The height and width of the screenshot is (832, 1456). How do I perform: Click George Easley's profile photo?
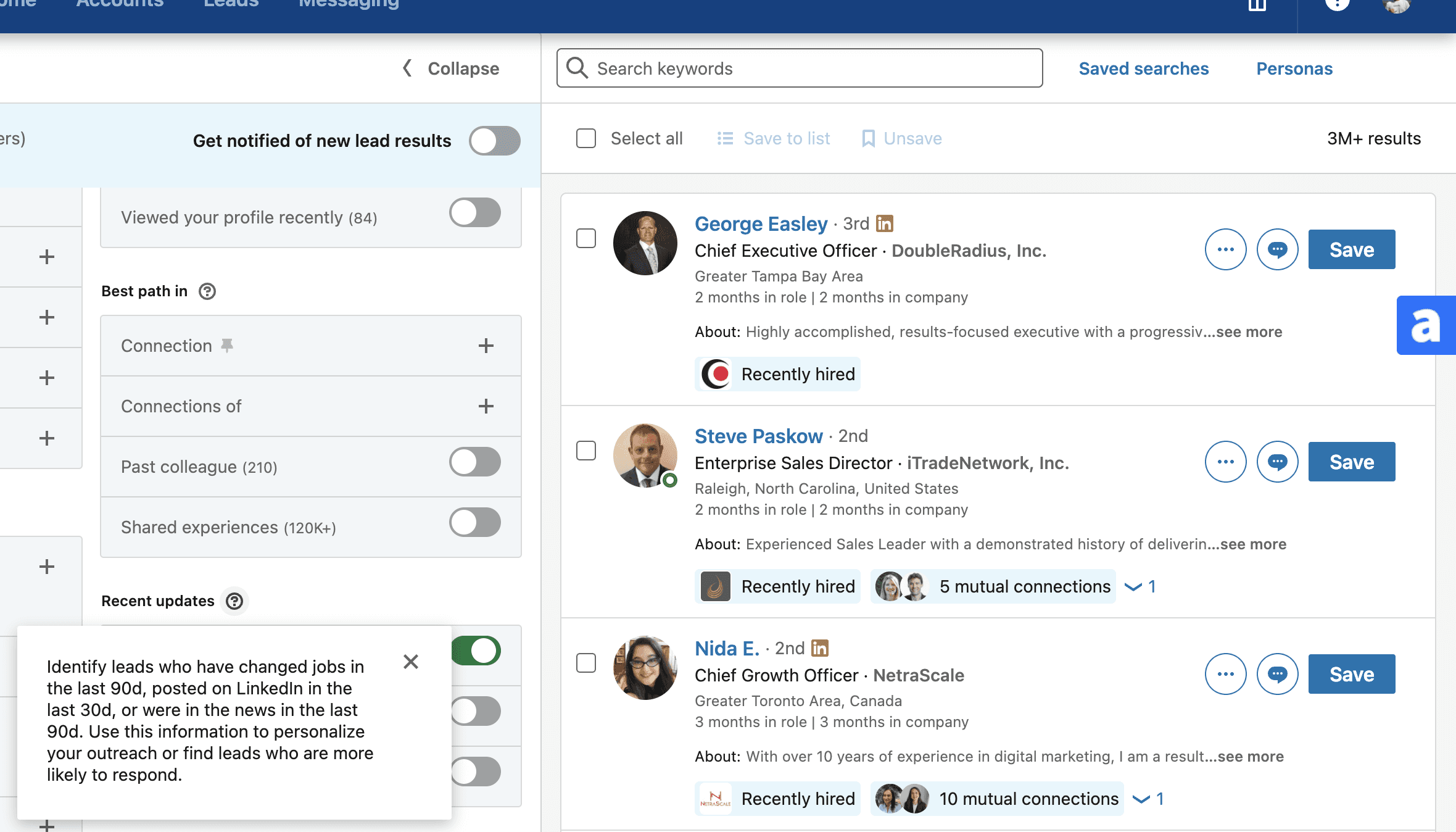645,243
